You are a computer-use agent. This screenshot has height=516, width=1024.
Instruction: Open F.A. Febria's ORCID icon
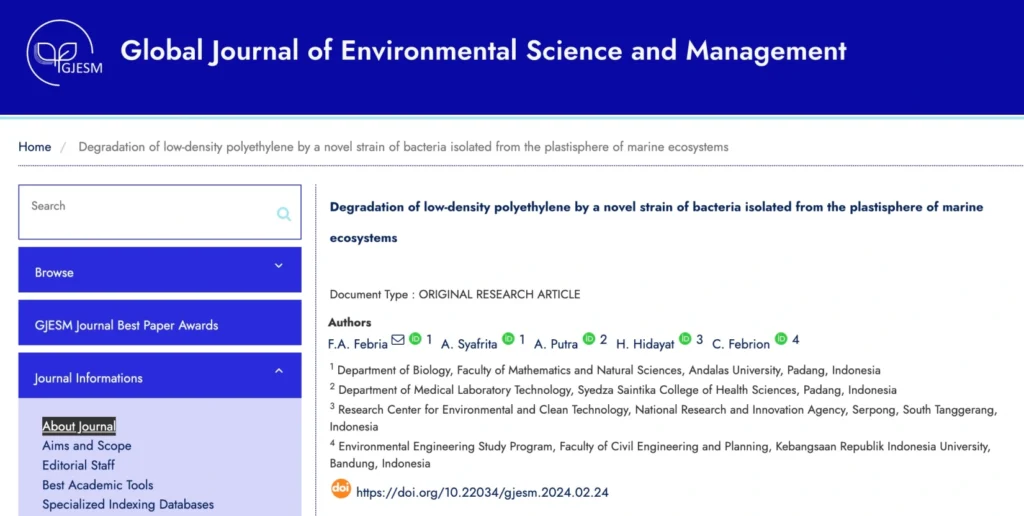click(415, 339)
